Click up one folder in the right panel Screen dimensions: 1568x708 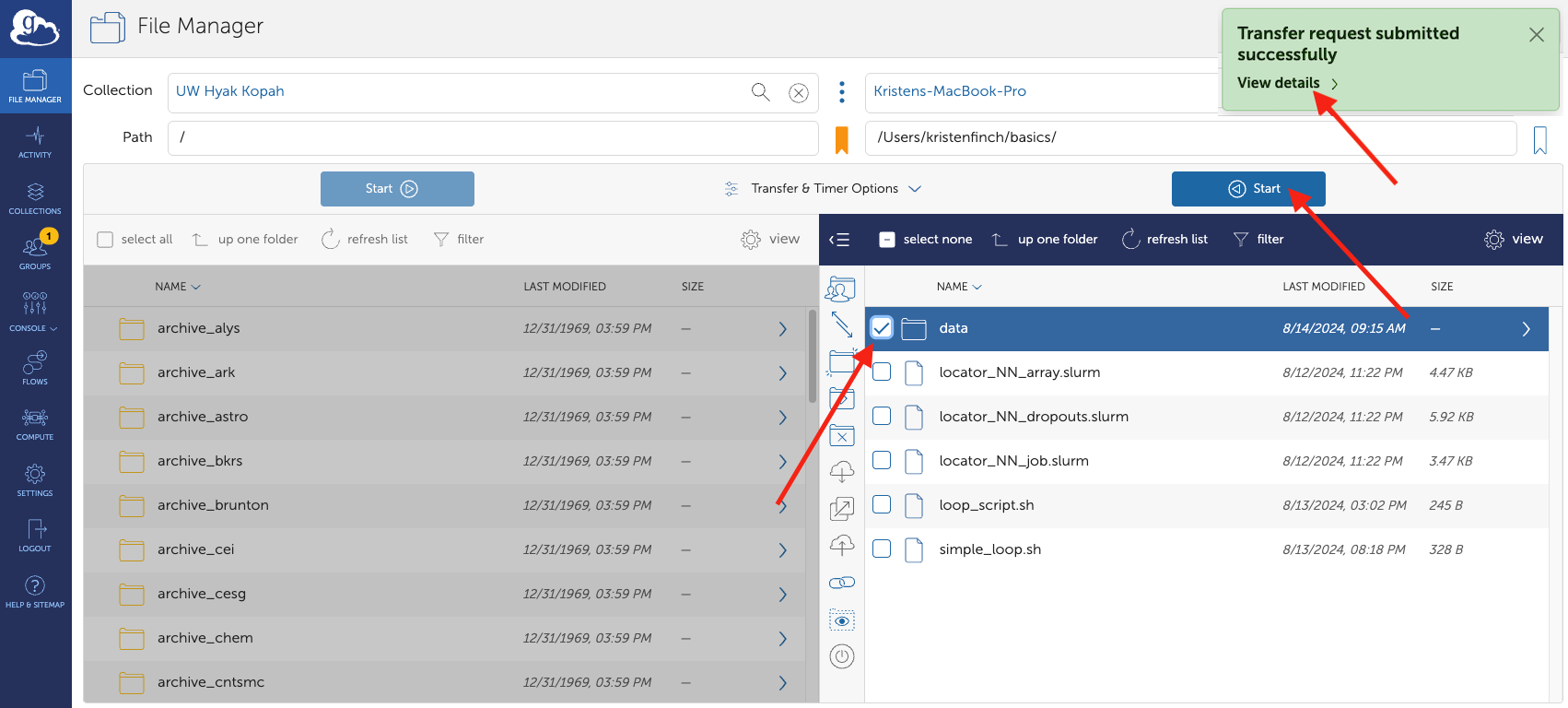point(1045,240)
